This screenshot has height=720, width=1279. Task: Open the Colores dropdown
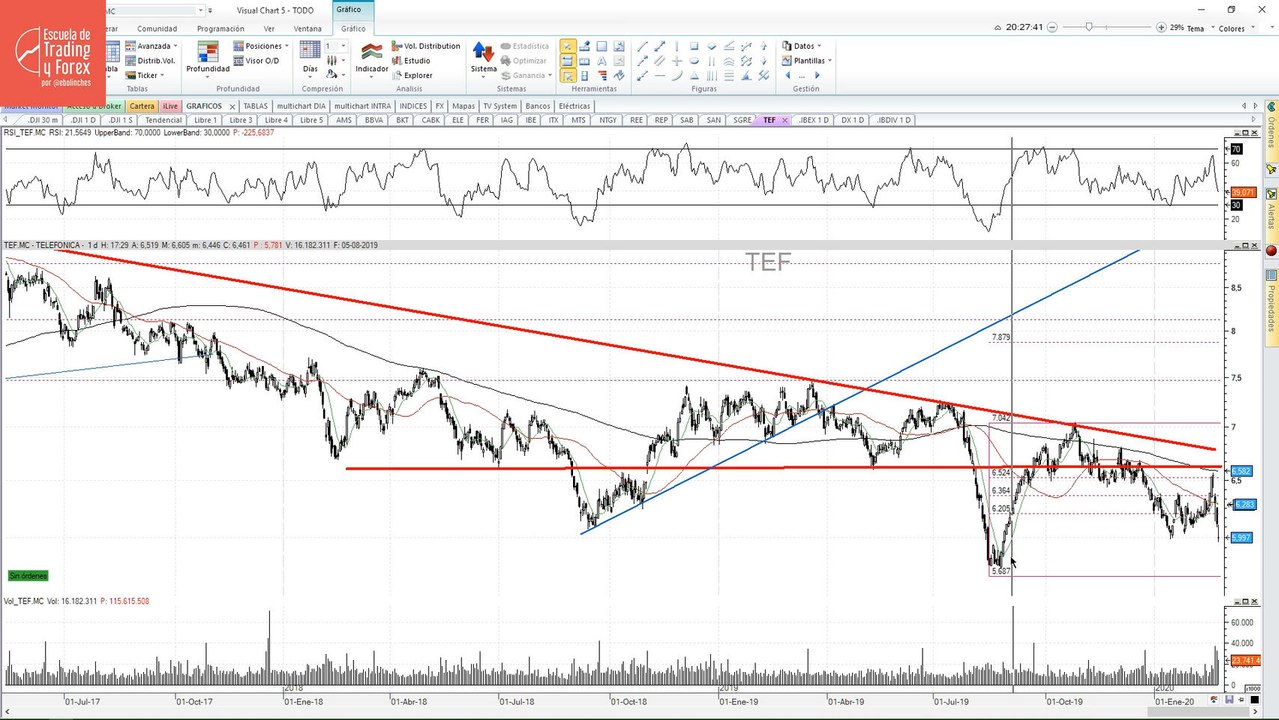coord(1236,28)
